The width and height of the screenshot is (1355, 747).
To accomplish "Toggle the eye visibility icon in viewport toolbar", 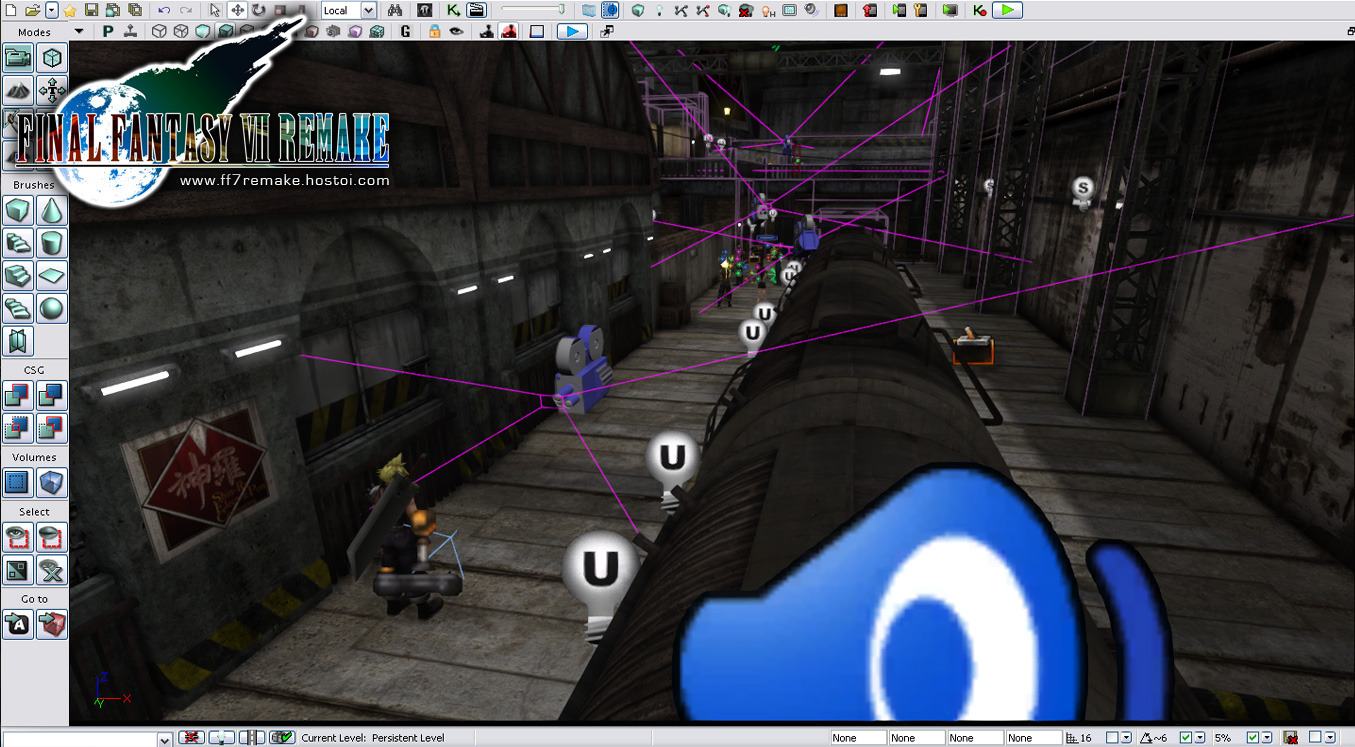I will (x=456, y=32).
